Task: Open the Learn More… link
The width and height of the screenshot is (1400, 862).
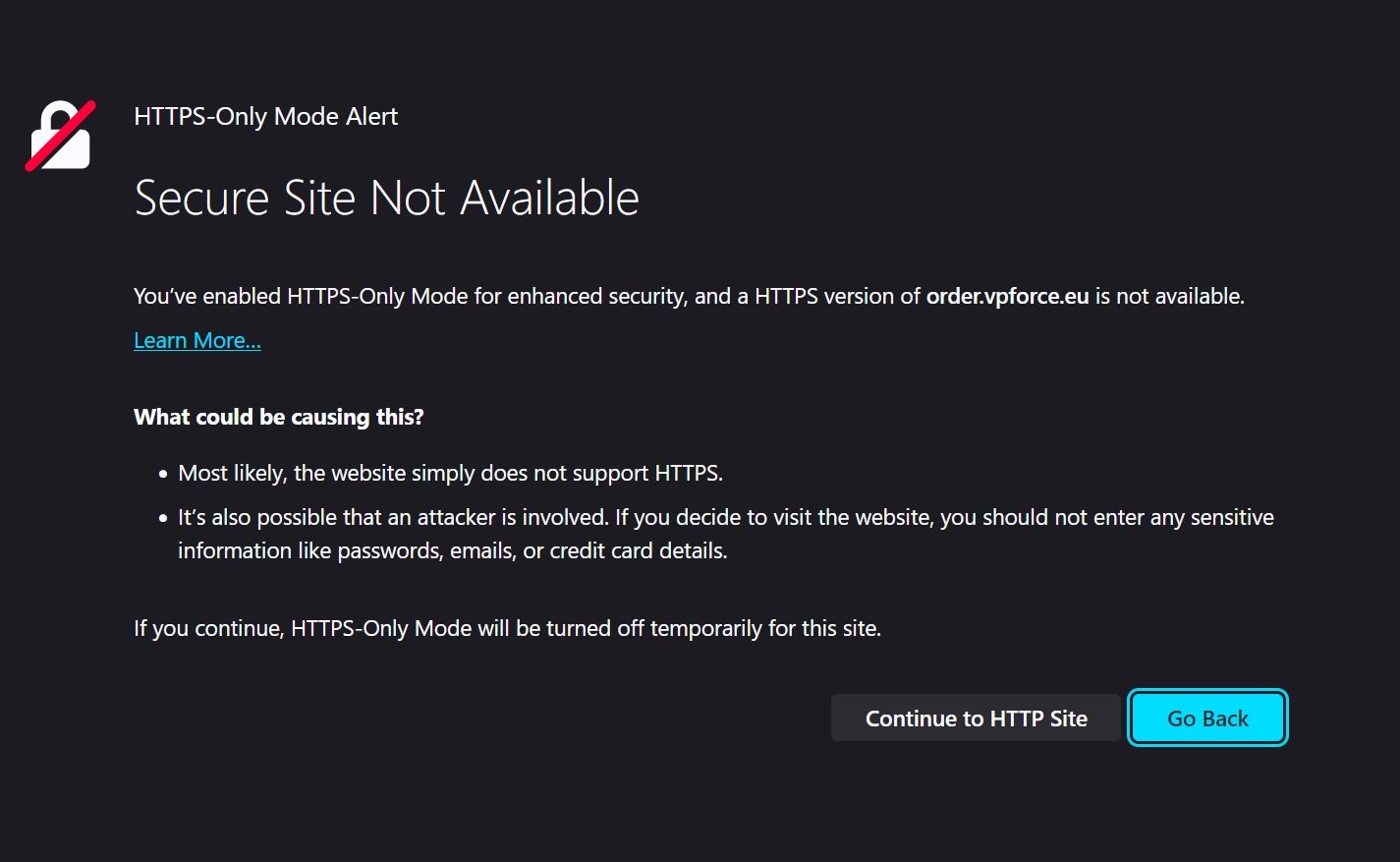Action: click(x=197, y=340)
